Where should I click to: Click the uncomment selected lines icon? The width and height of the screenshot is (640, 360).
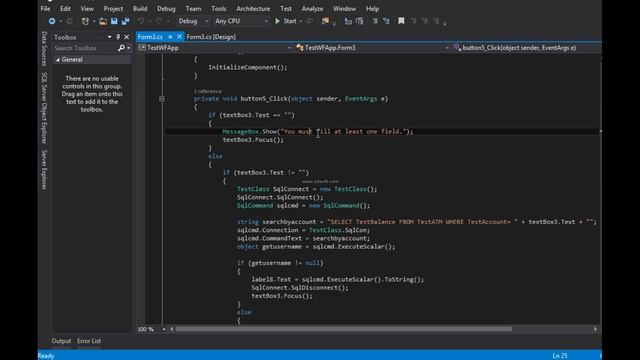tap(386, 21)
